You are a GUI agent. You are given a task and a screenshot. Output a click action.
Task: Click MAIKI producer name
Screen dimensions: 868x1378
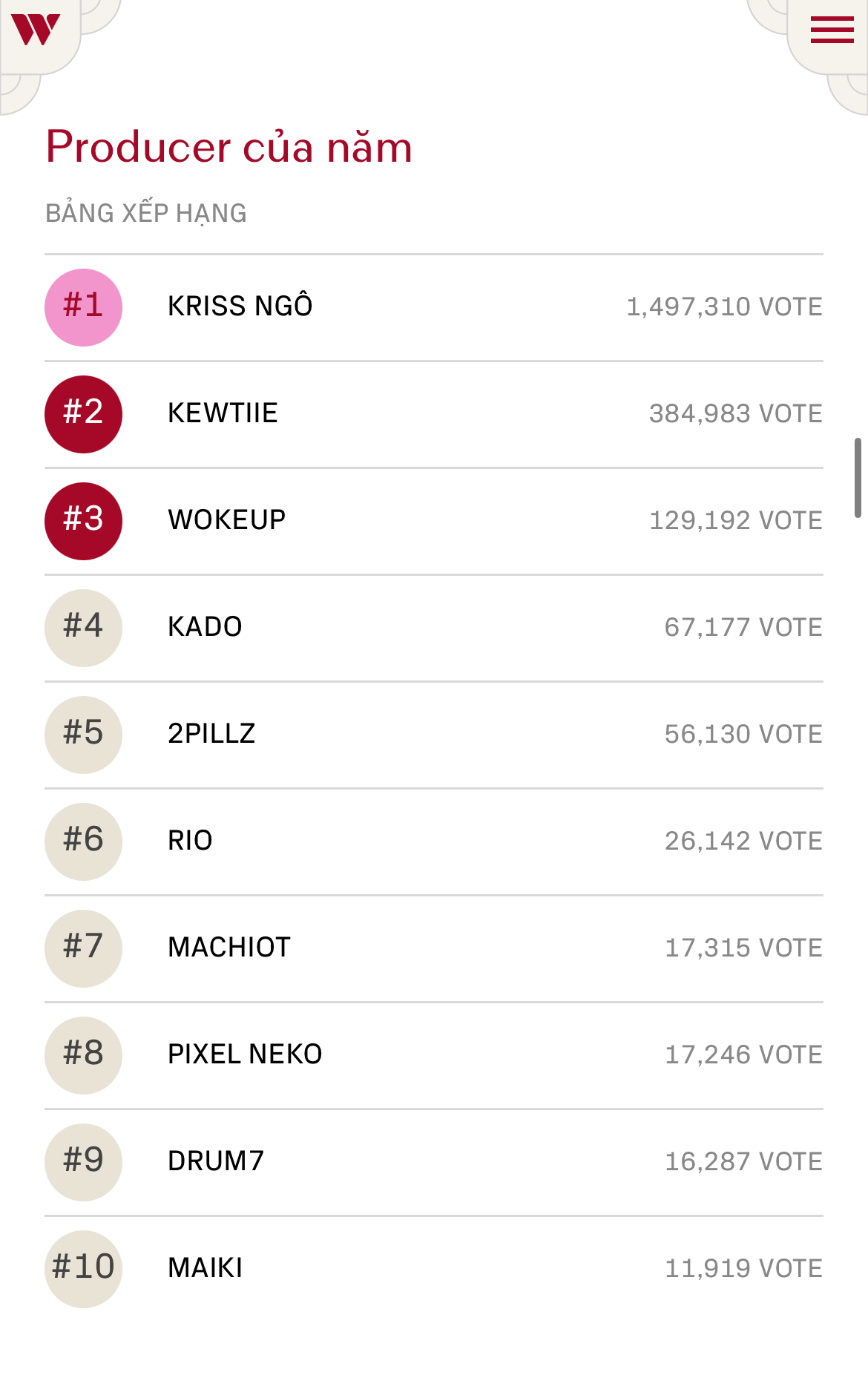pos(206,1268)
